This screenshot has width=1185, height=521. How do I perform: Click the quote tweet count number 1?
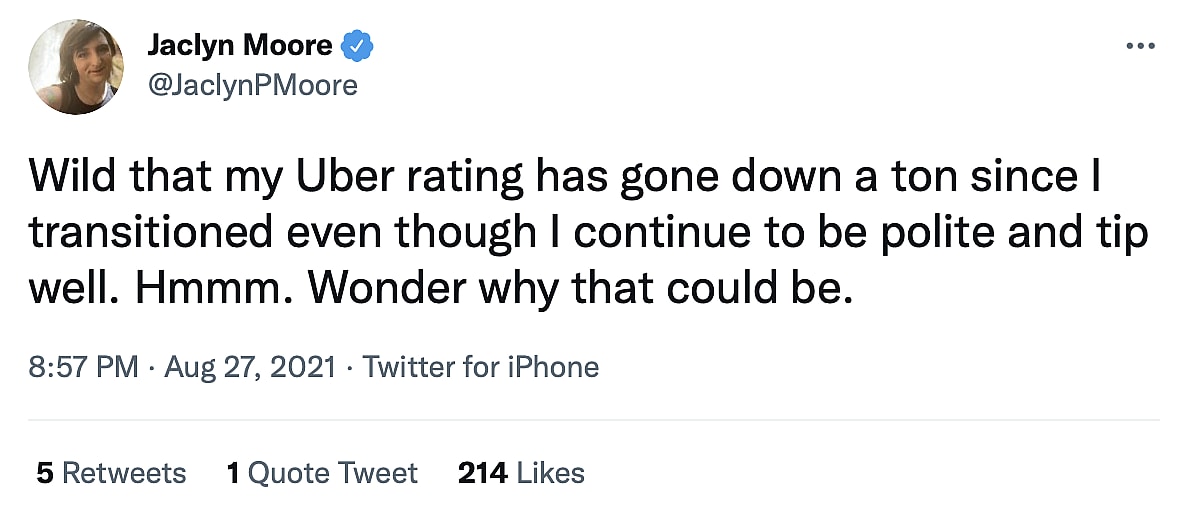[x=233, y=472]
